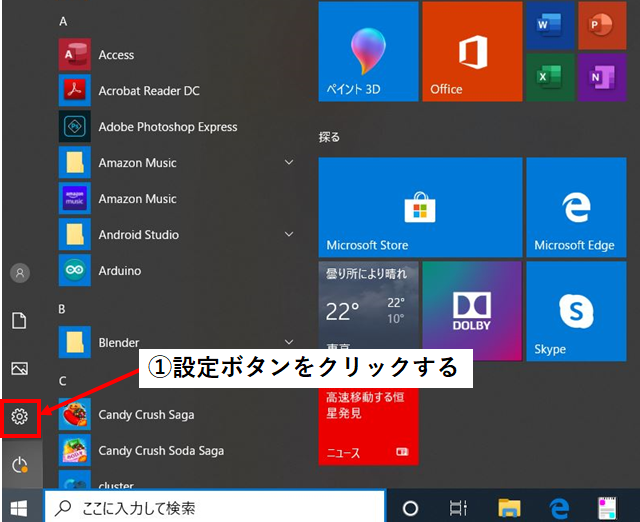Click the Settings gear icon
The image size is (640, 522).
pyautogui.click(x=20, y=417)
